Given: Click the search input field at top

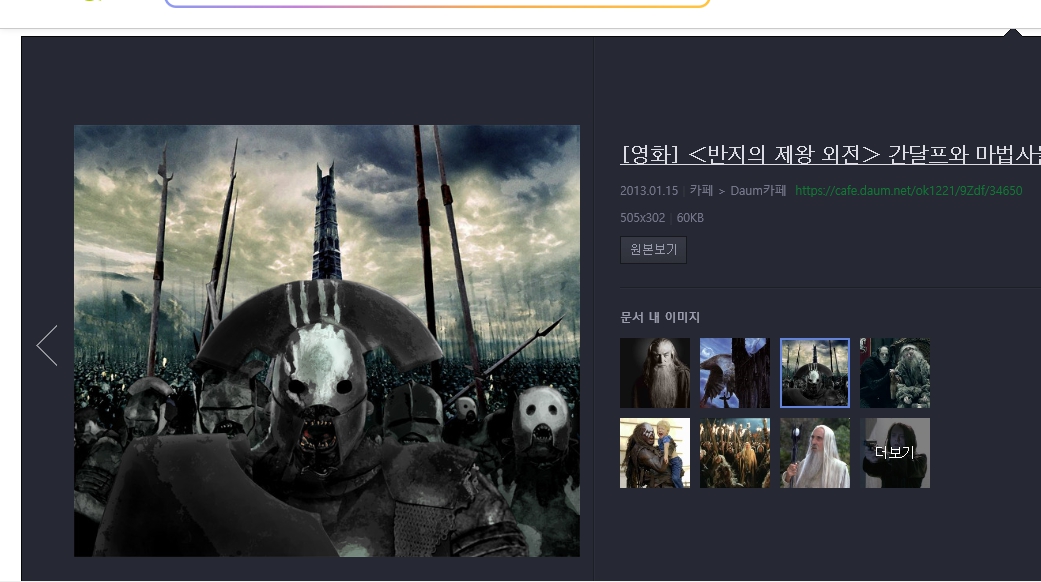Looking at the screenshot, I should (438, 3).
